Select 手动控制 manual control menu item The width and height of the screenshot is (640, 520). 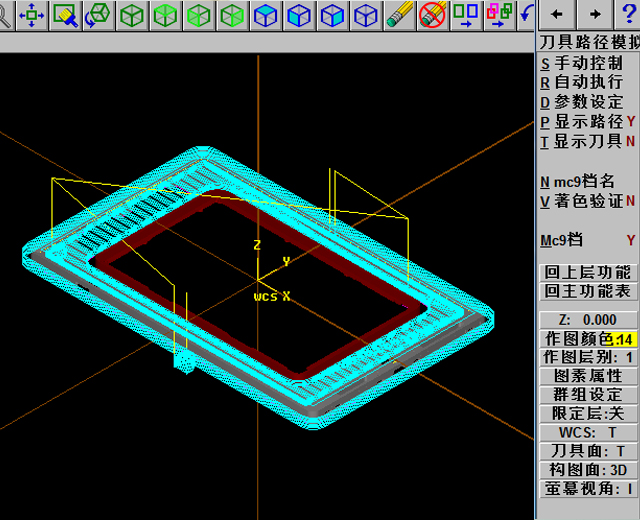click(x=588, y=63)
